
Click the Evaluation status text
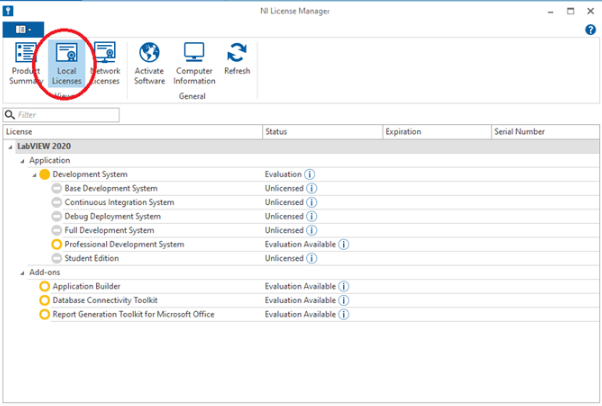283,174
